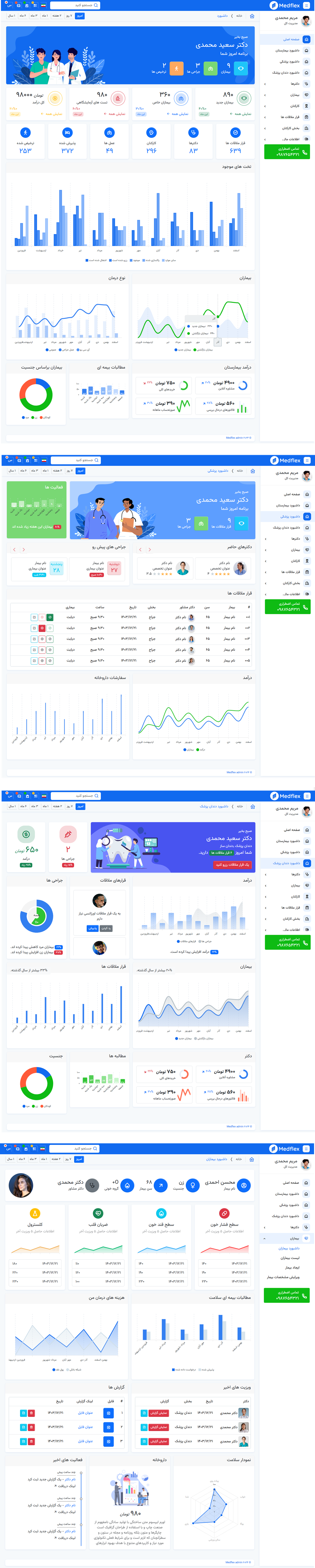
Task: Open flag language selector in main dashboard header
Action: [x=43, y=5]
